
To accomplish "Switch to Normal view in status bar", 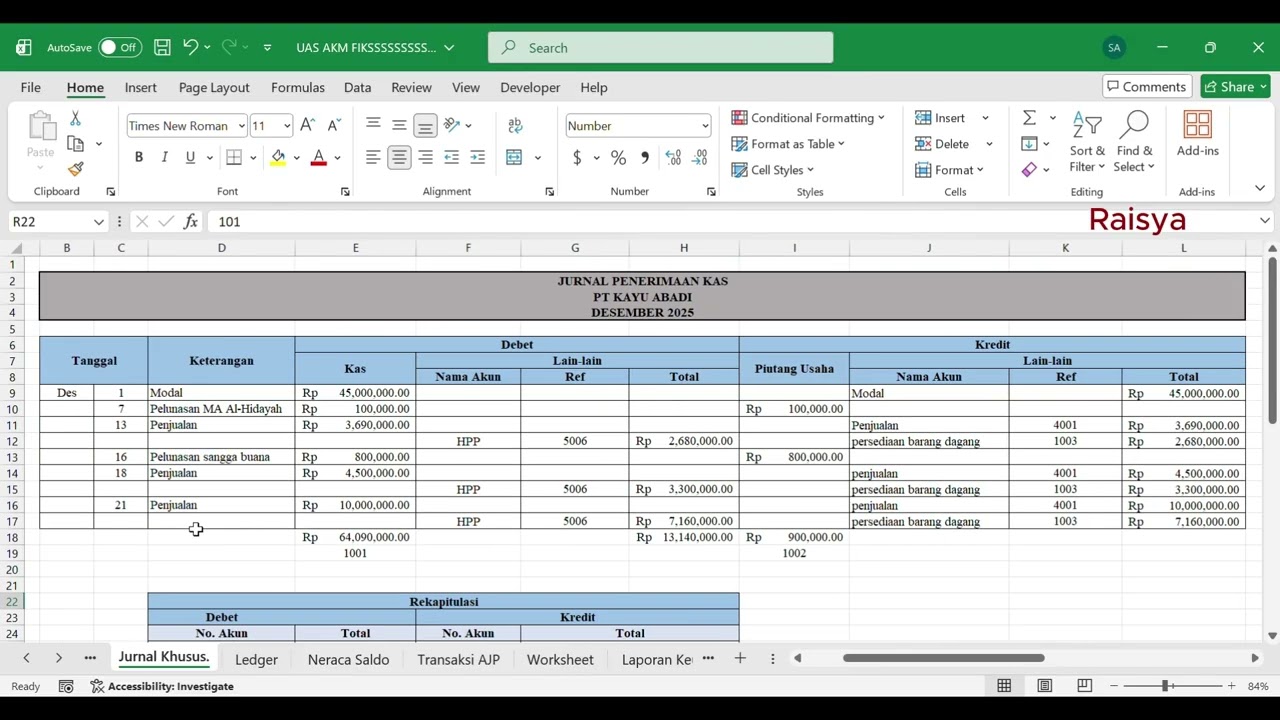I will (1004, 686).
